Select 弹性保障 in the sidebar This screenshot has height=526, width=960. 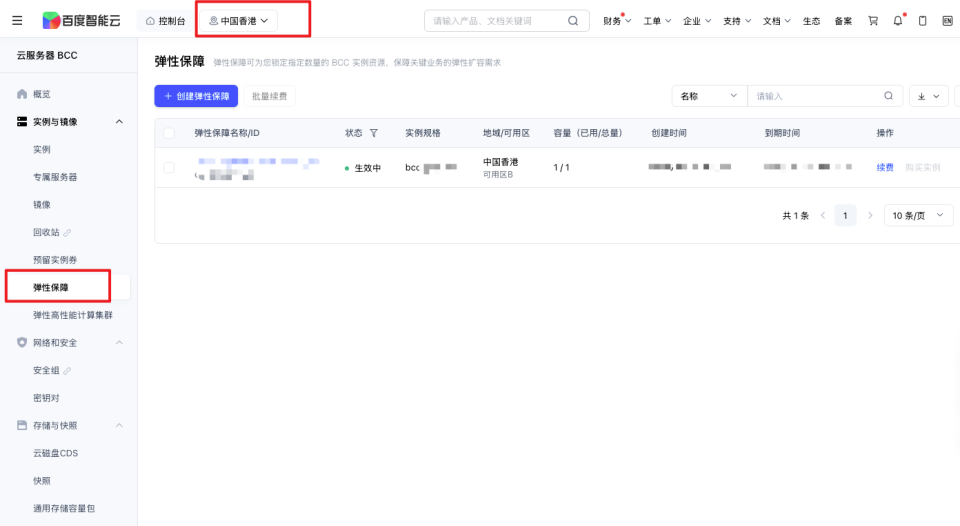(x=51, y=287)
